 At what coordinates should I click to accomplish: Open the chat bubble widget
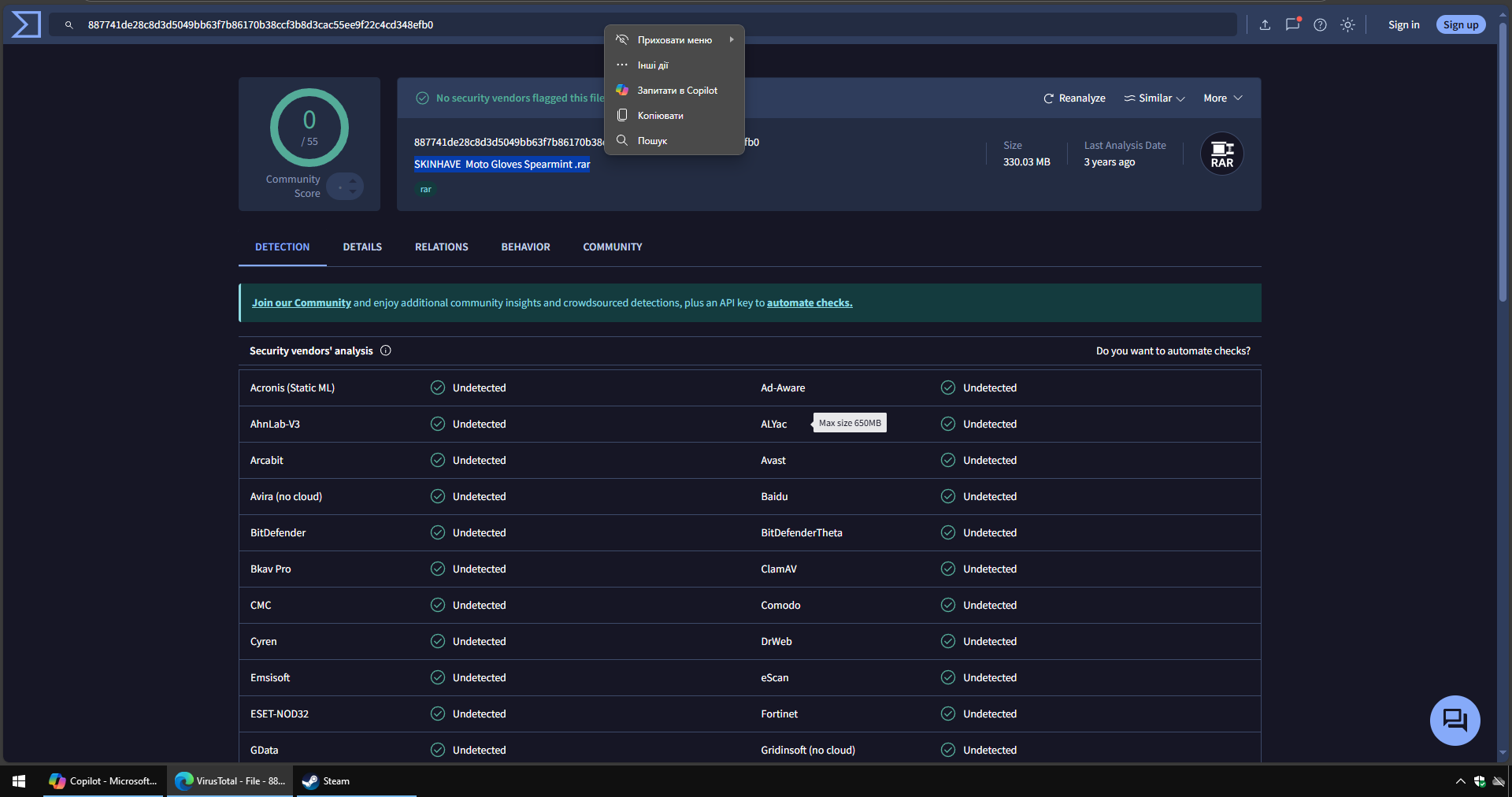(x=1455, y=720)
